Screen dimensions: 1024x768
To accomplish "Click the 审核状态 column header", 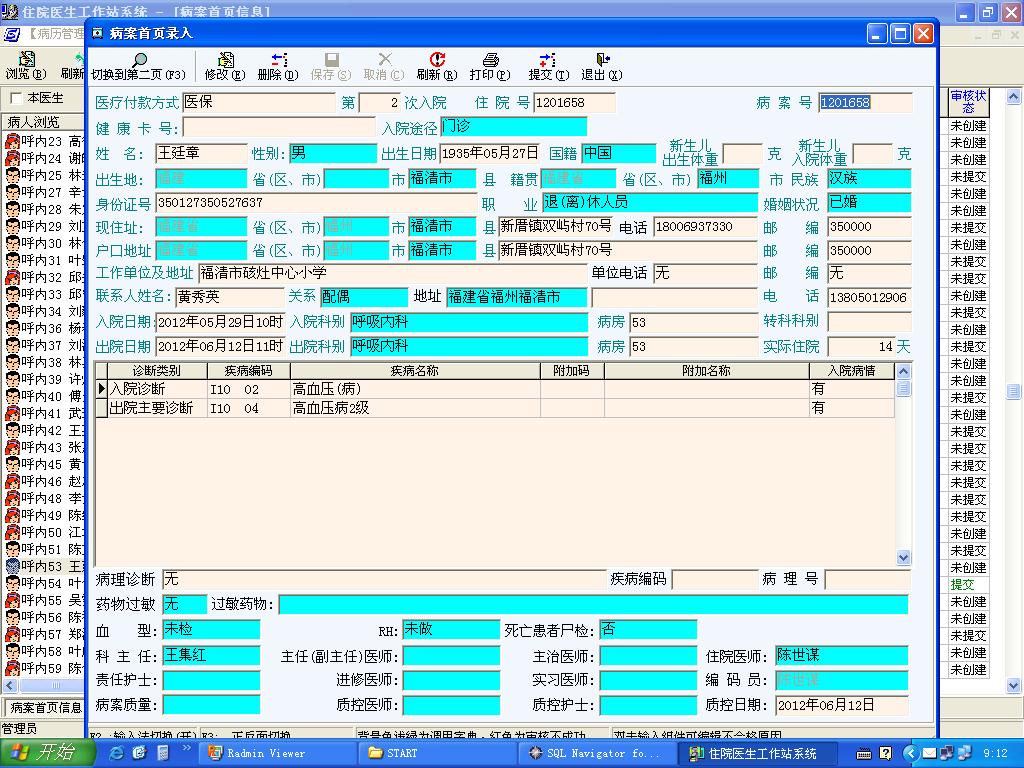I will click(x=968, y=102).
